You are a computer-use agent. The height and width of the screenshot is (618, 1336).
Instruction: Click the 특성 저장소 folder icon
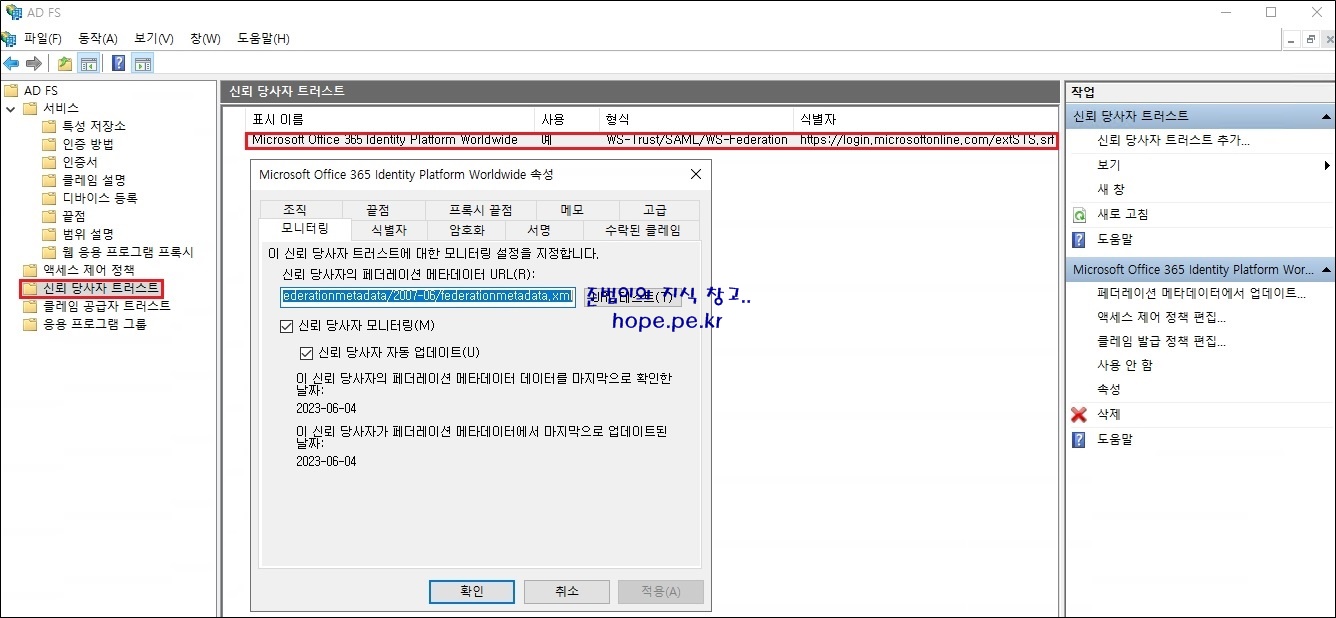coord(49,126)
